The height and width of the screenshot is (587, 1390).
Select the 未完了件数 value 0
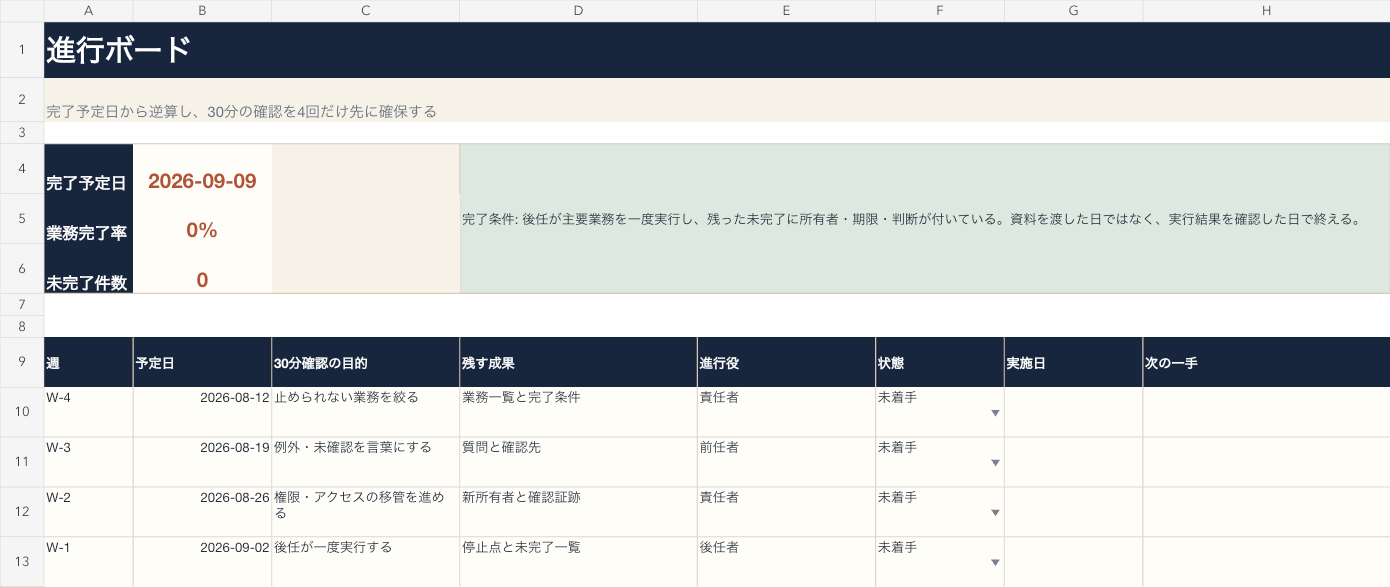(x=202, y=269)
